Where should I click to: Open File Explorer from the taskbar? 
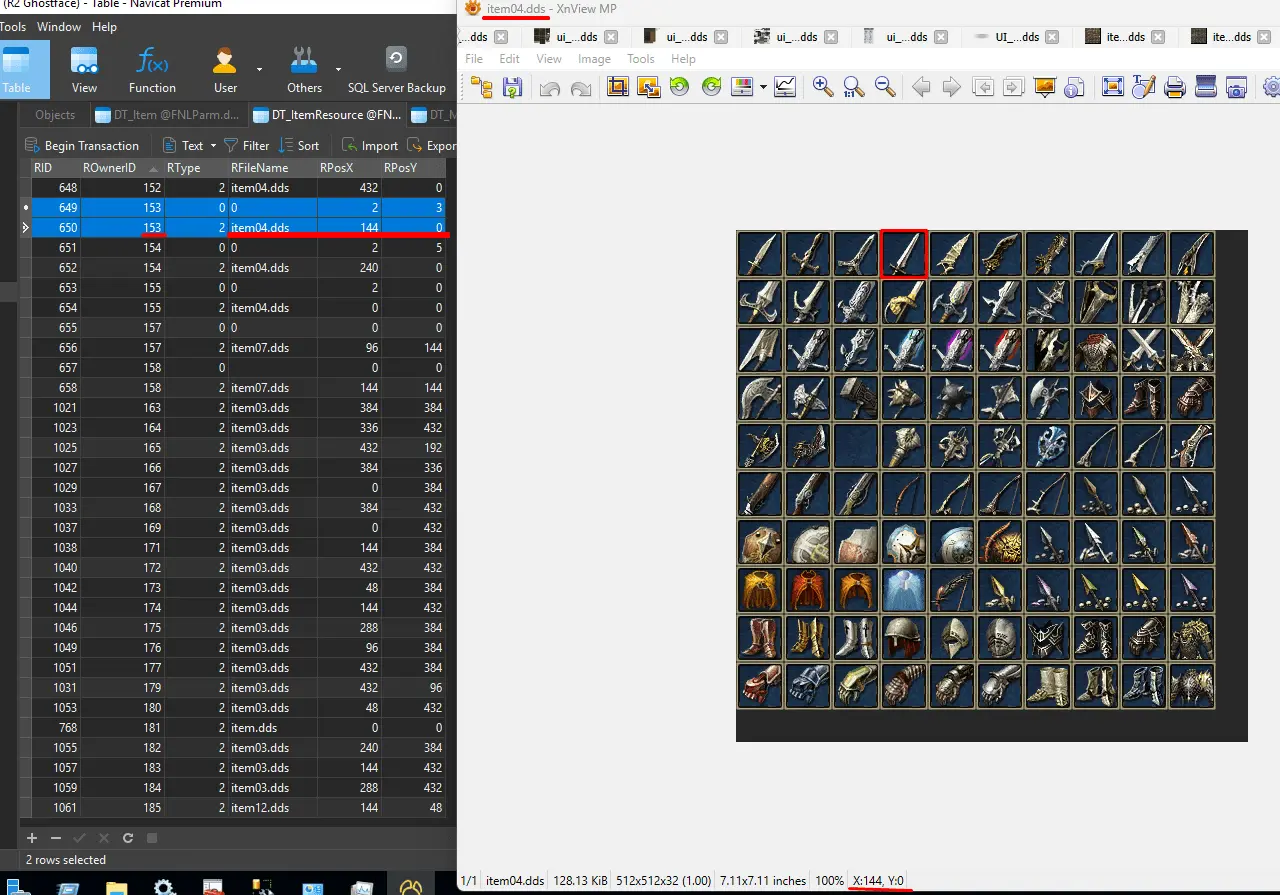(117, 886)
